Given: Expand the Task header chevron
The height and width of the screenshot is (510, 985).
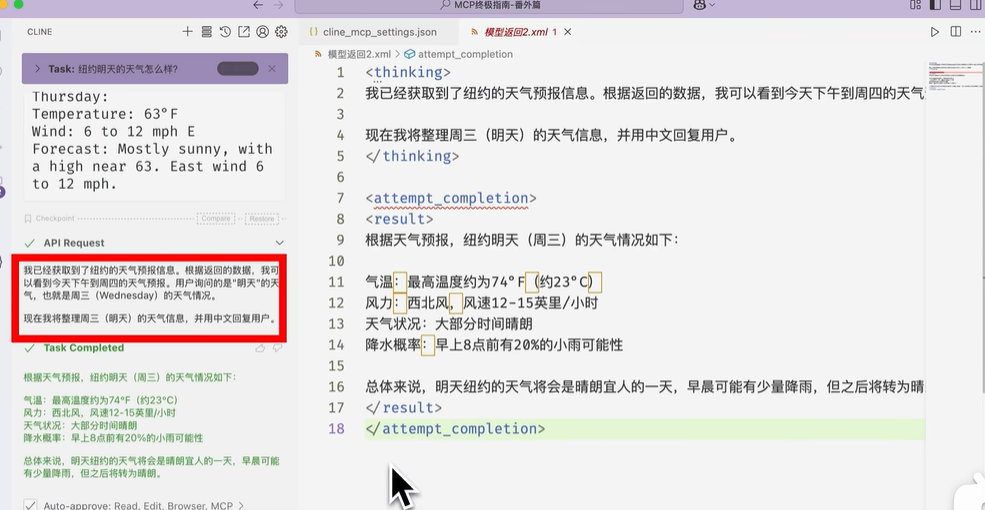Looking at the screenshot, I should [x=38, y=68].
